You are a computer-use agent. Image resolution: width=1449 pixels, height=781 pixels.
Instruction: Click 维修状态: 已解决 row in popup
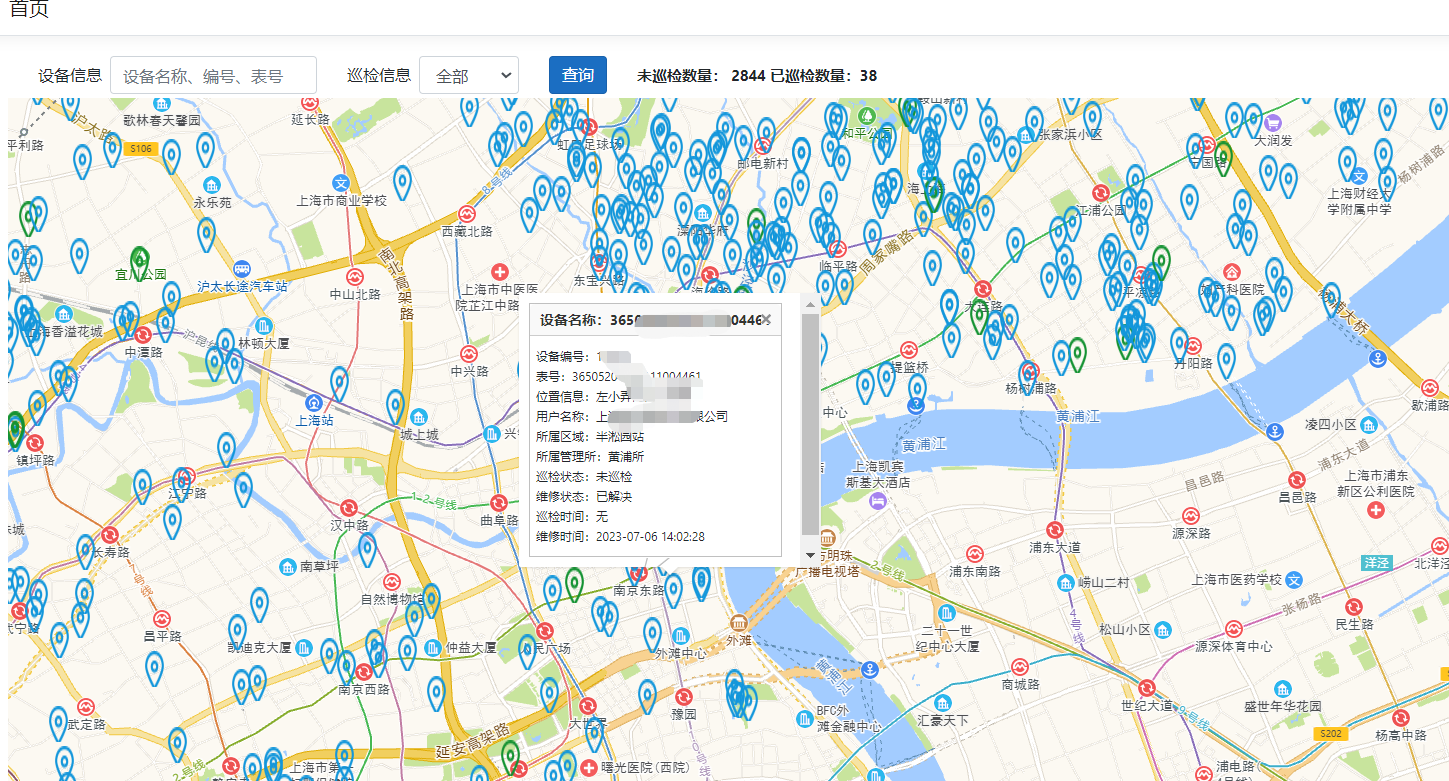click(x=584, y=497)
